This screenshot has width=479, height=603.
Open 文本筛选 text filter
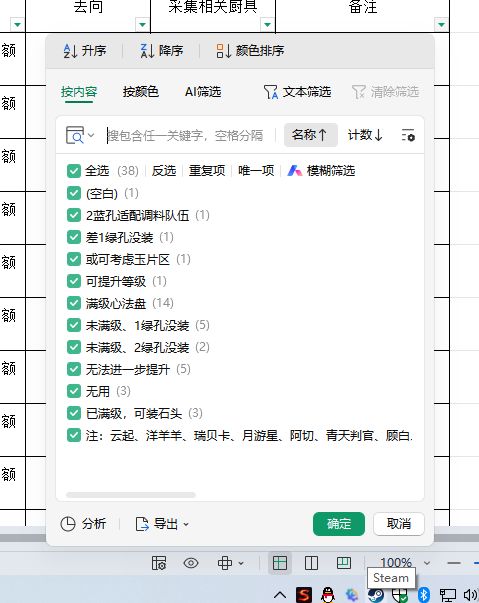[x=297, y=92]
